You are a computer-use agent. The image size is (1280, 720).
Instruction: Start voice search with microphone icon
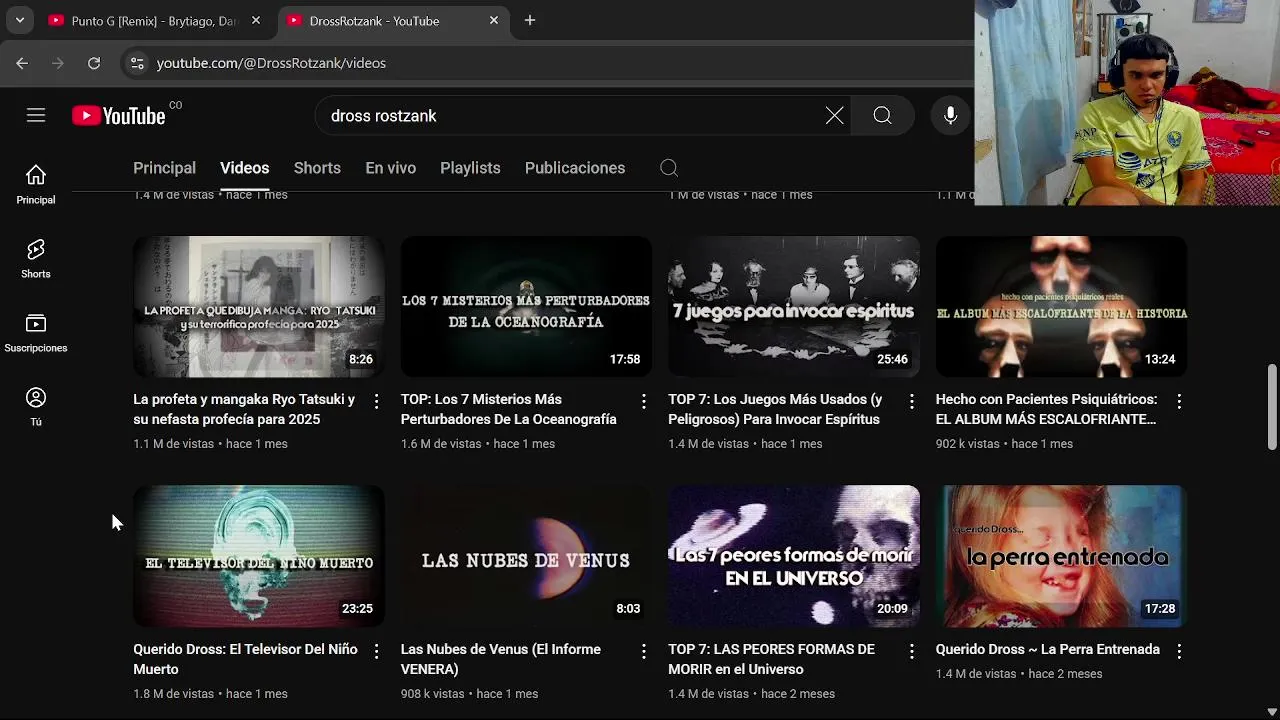951,116
